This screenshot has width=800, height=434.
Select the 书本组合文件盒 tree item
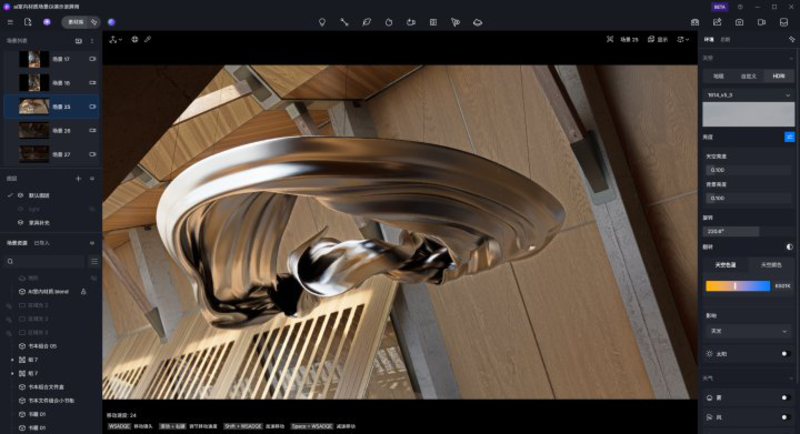pos(46,387)
